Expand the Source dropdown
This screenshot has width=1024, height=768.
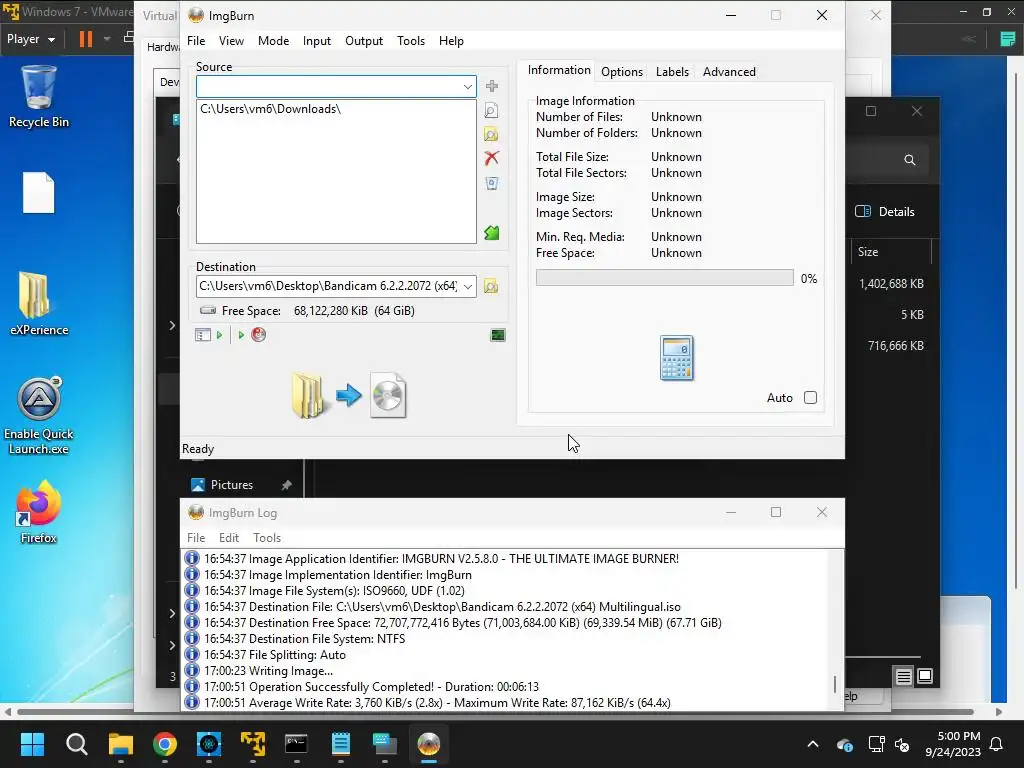[468, 86]
